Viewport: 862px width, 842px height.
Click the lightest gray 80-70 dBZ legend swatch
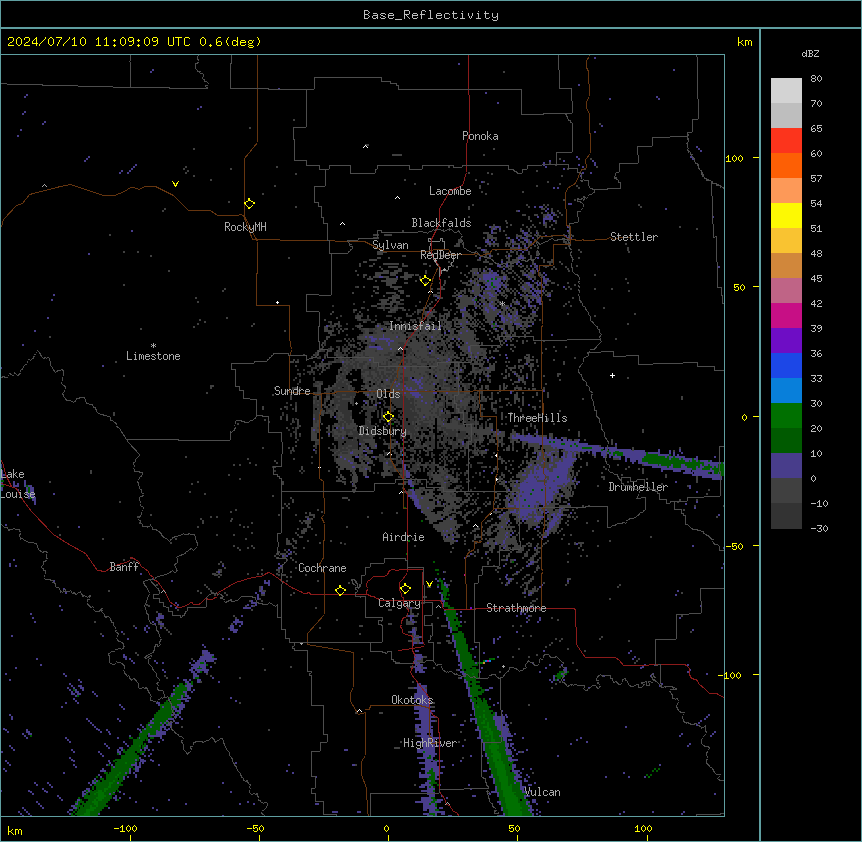[x=786, y=91]
